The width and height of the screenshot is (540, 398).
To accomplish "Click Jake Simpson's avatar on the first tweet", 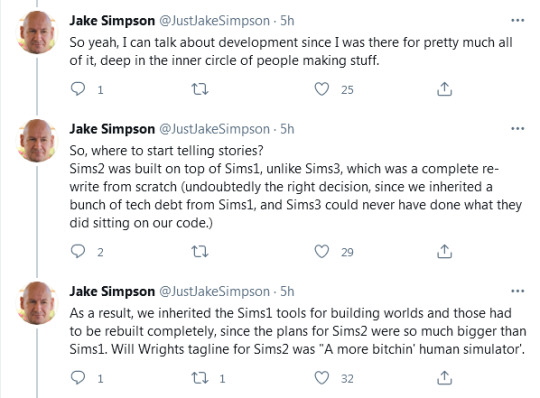I will 37,32.
